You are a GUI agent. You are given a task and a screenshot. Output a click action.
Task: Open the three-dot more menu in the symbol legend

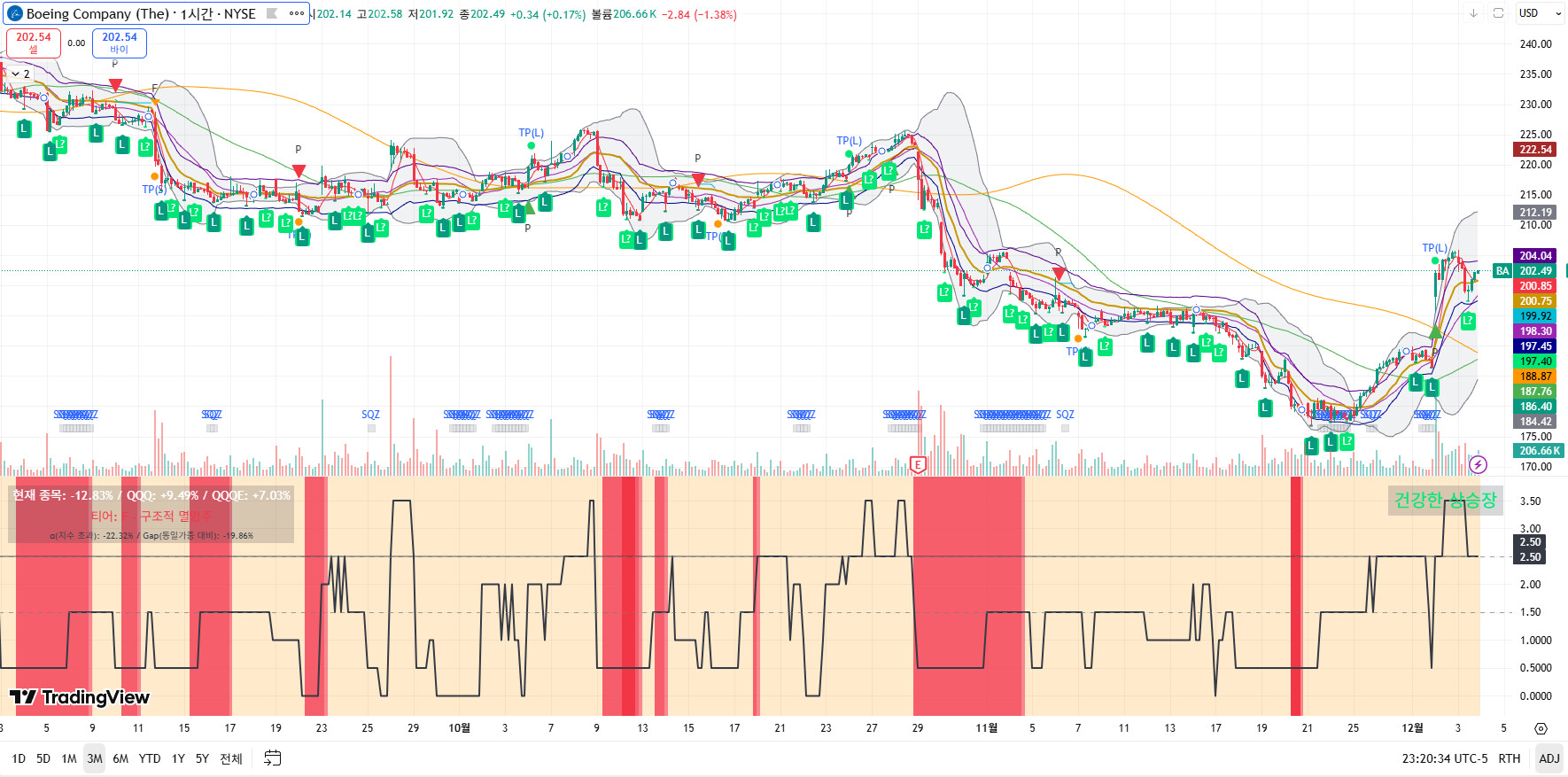(x=297, y=13)
